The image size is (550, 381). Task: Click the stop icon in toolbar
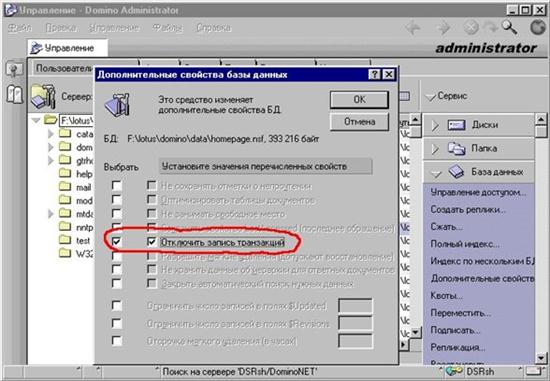coord(471,27)
